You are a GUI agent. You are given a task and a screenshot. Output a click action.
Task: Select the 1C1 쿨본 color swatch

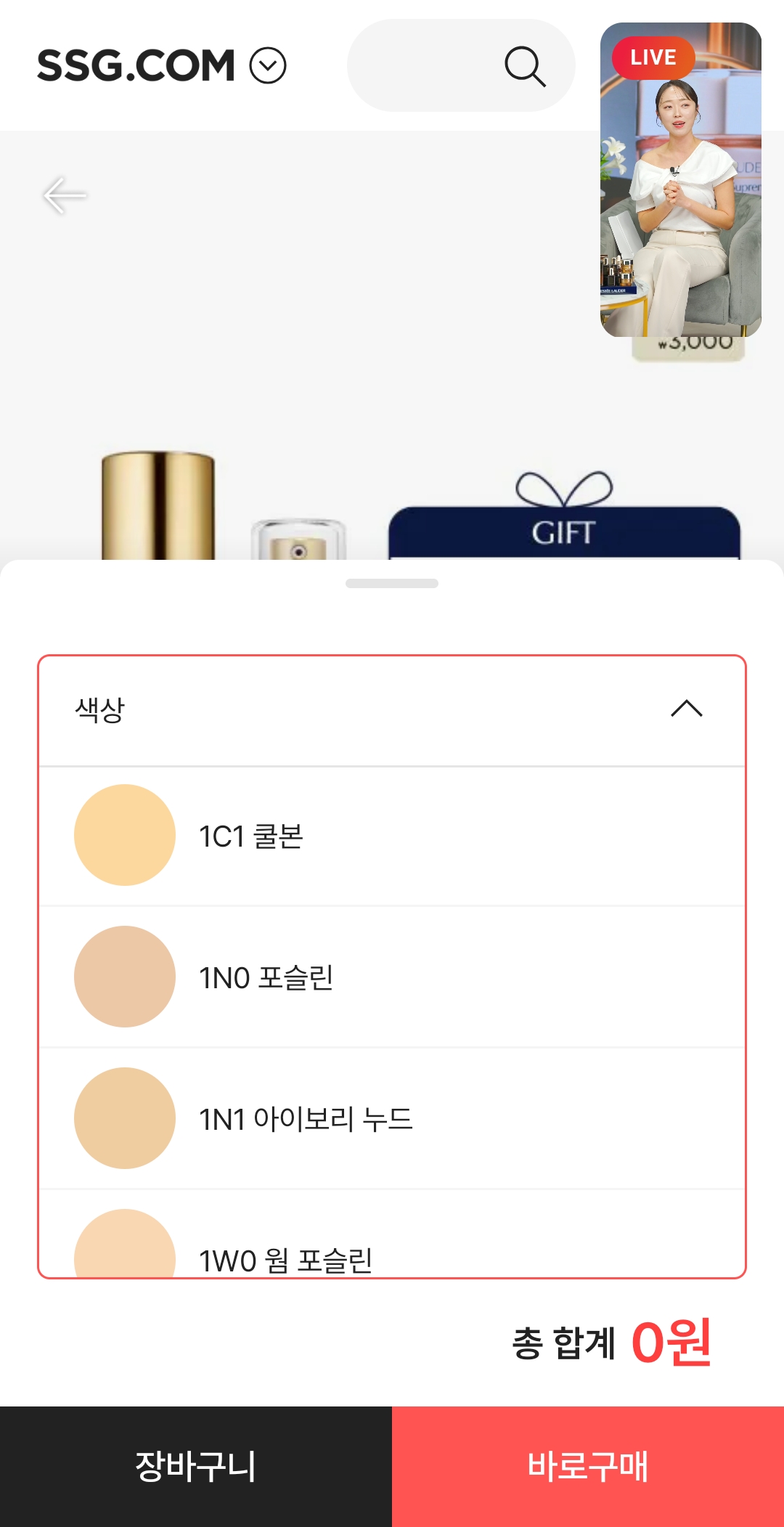click(x=125, y=835)
